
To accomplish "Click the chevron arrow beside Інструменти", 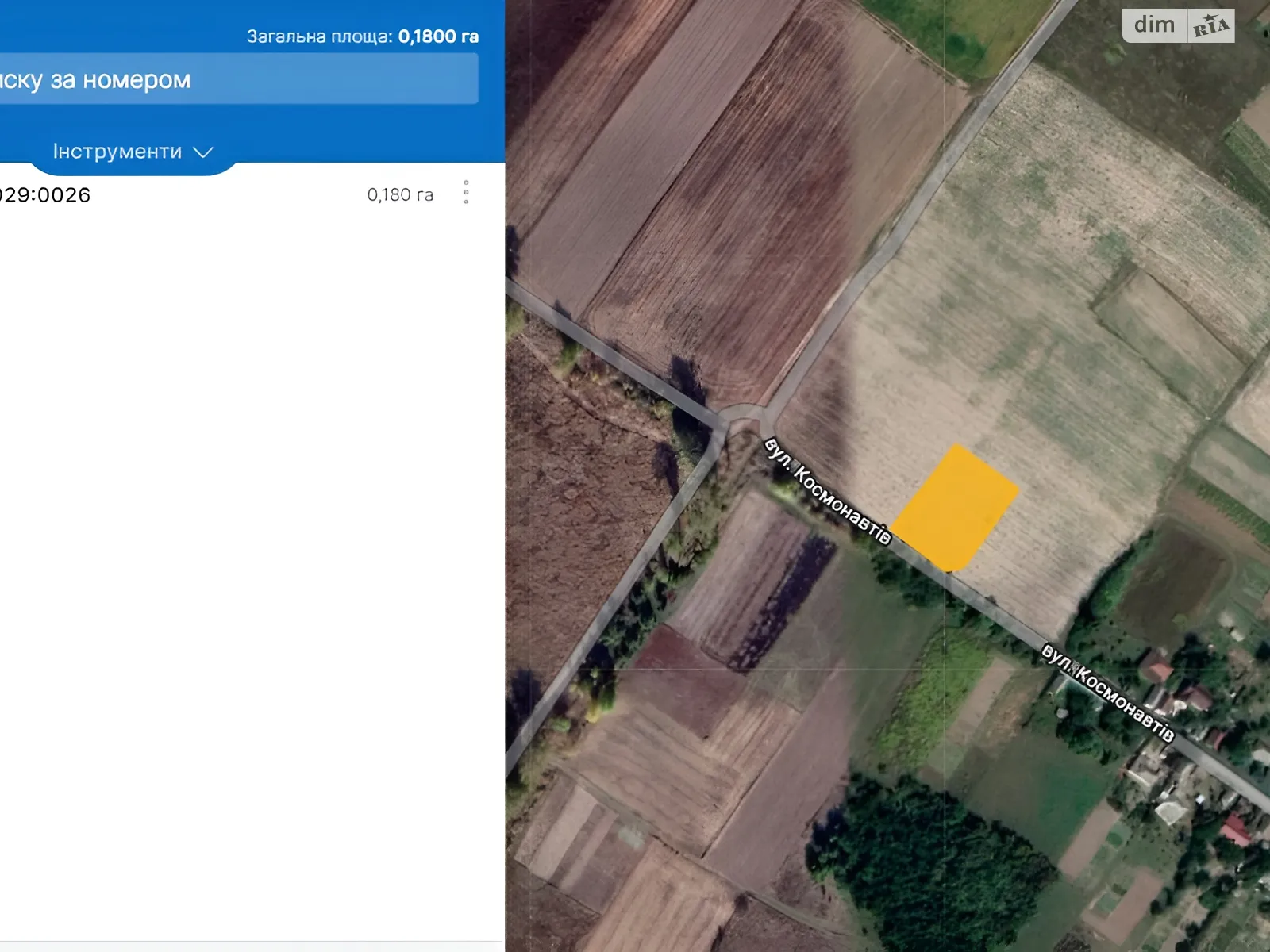I will (x=203, y=152).
